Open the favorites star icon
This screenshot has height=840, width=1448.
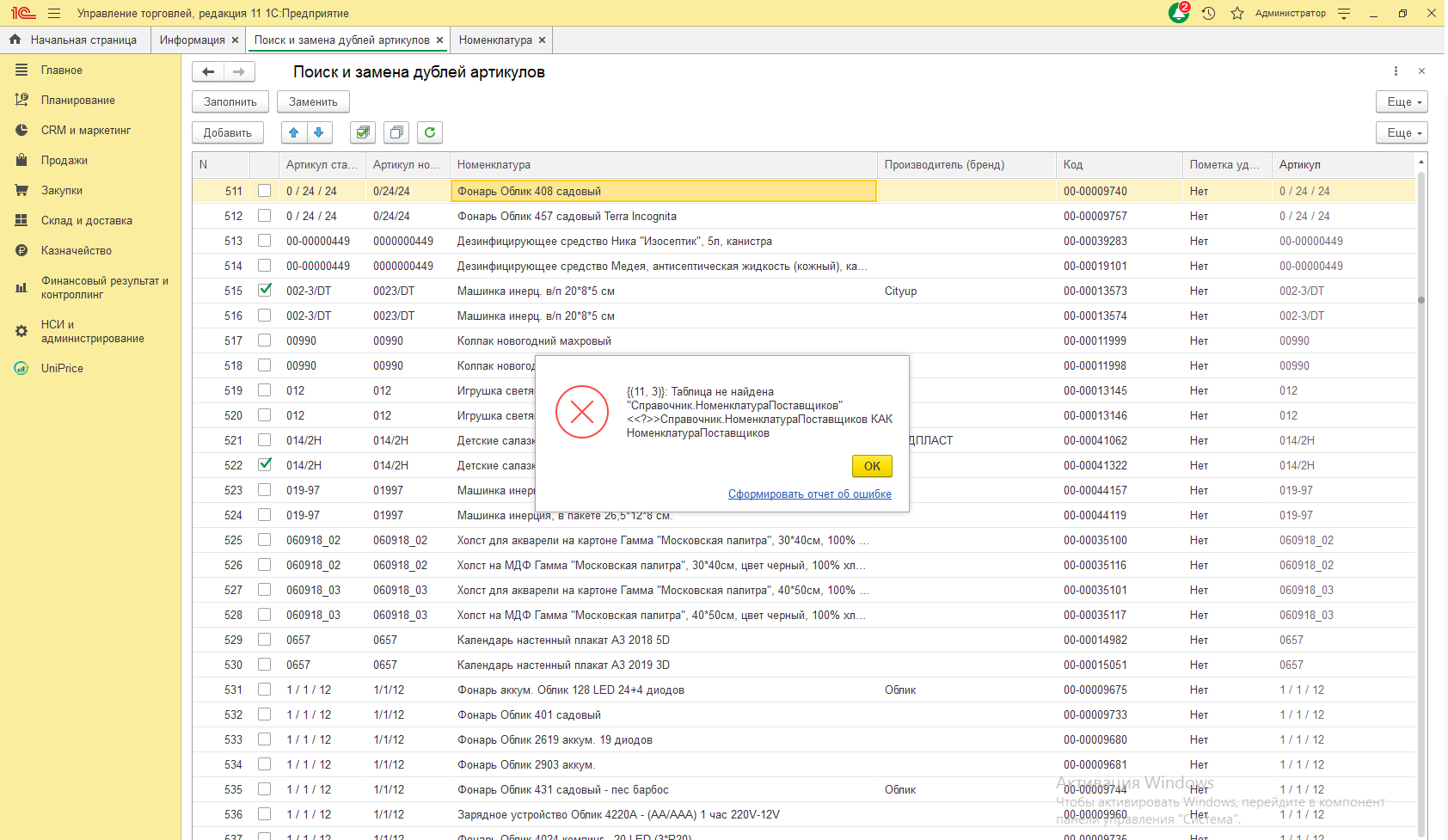1237,14
